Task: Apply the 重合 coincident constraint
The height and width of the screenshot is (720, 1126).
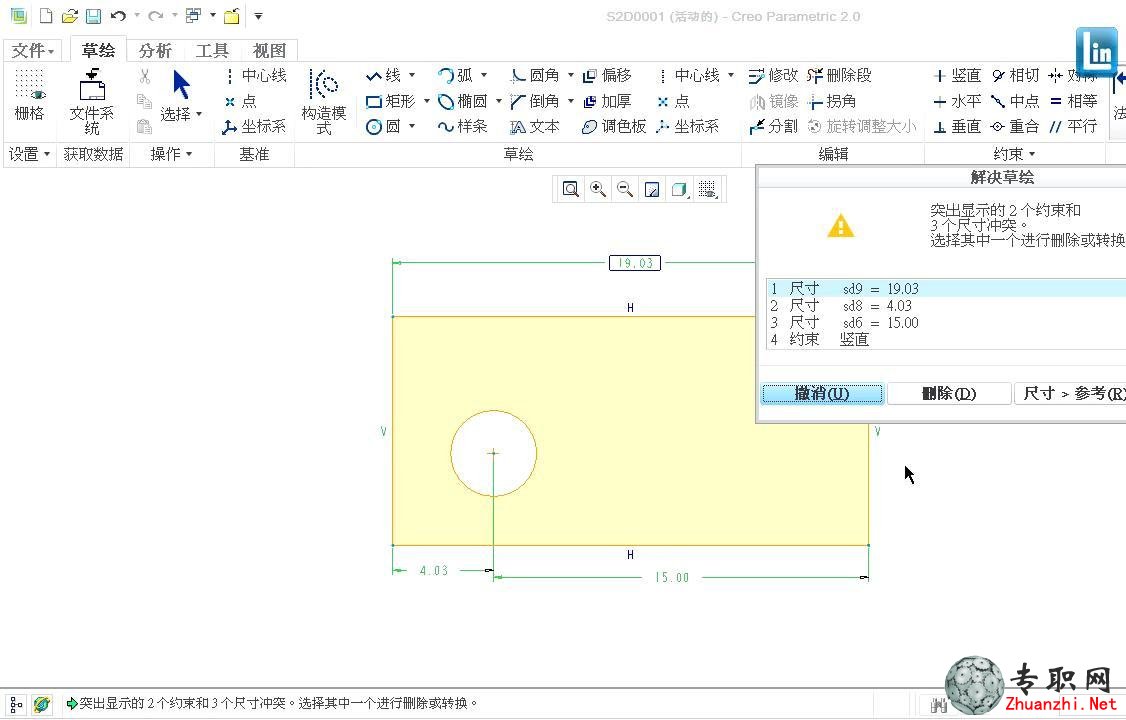Action: coord(1015,126)
